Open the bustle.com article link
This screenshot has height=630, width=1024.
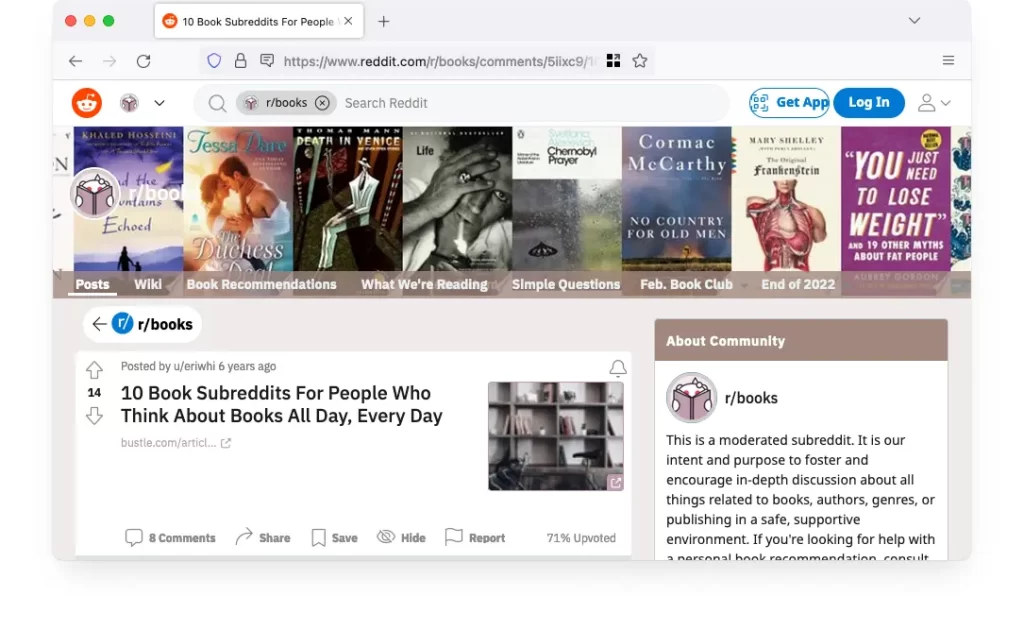click(x=176, y=443)
